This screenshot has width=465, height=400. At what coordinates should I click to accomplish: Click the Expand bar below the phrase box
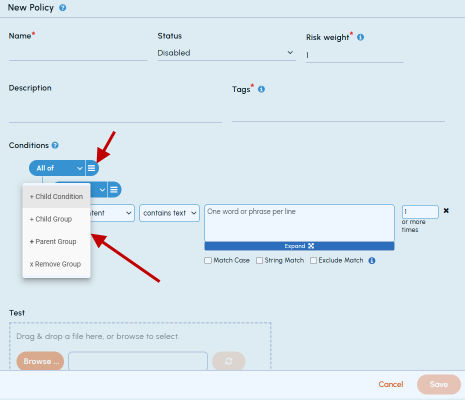click(x=299, y=246)
